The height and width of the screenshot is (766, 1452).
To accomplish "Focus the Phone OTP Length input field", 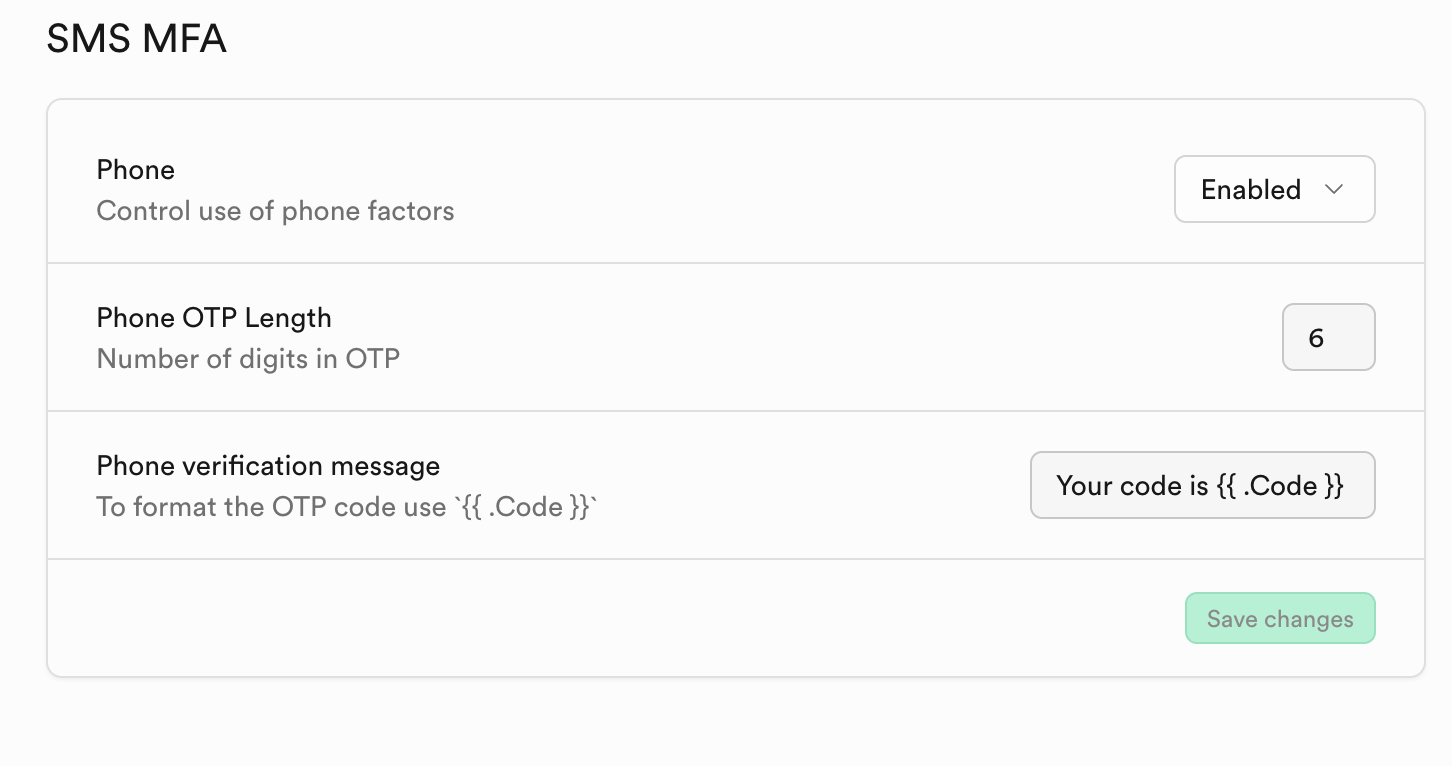I will click(1328, 338).
